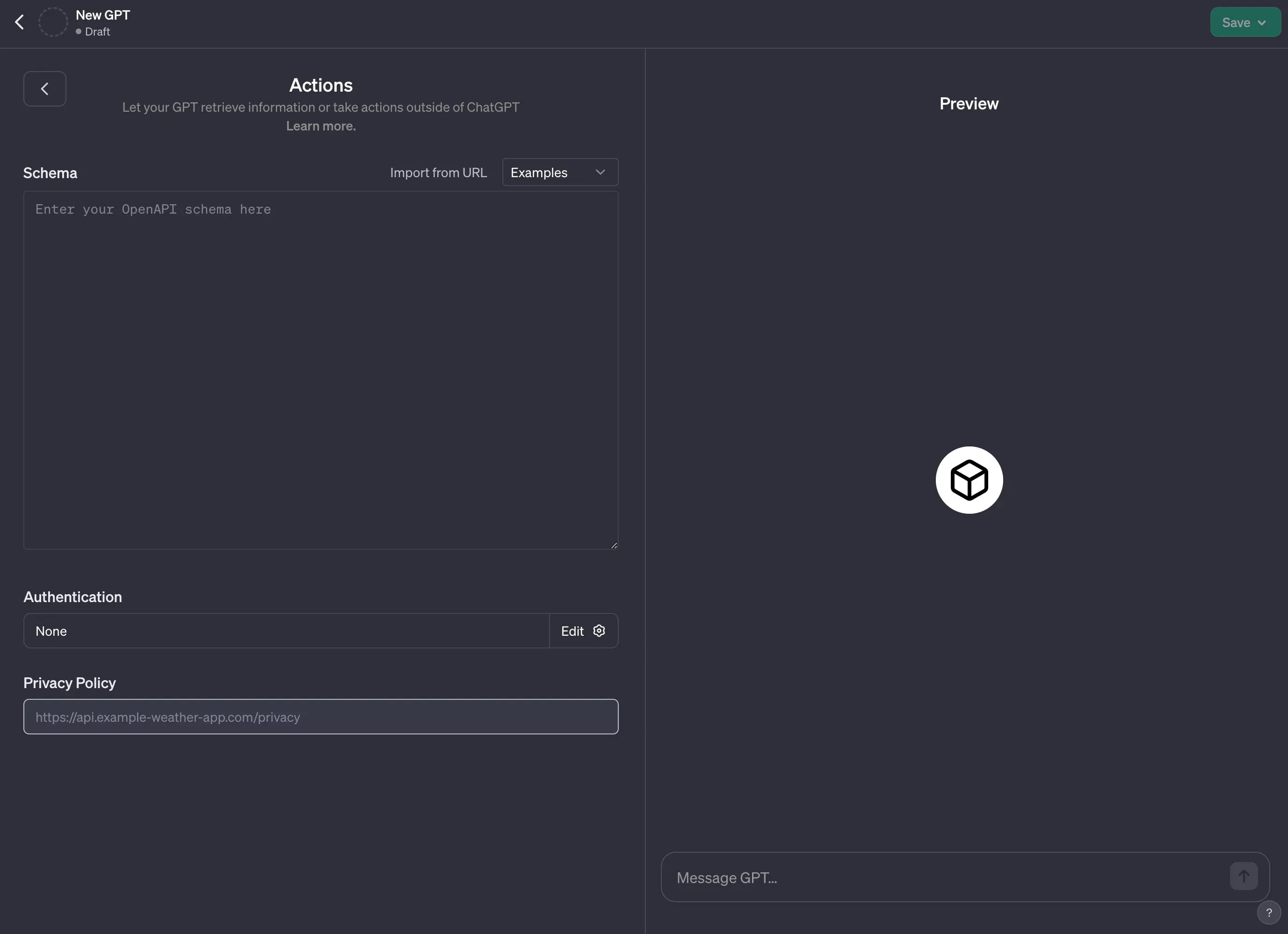Go back using the Actions panel back button

click(x=45, y=88)
